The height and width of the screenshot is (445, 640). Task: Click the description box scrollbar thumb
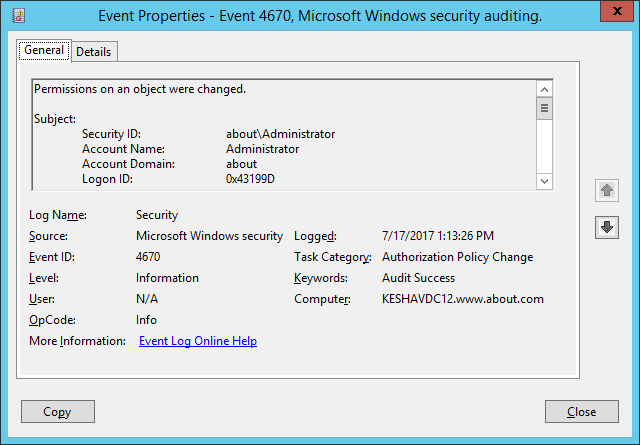(544, 108)
